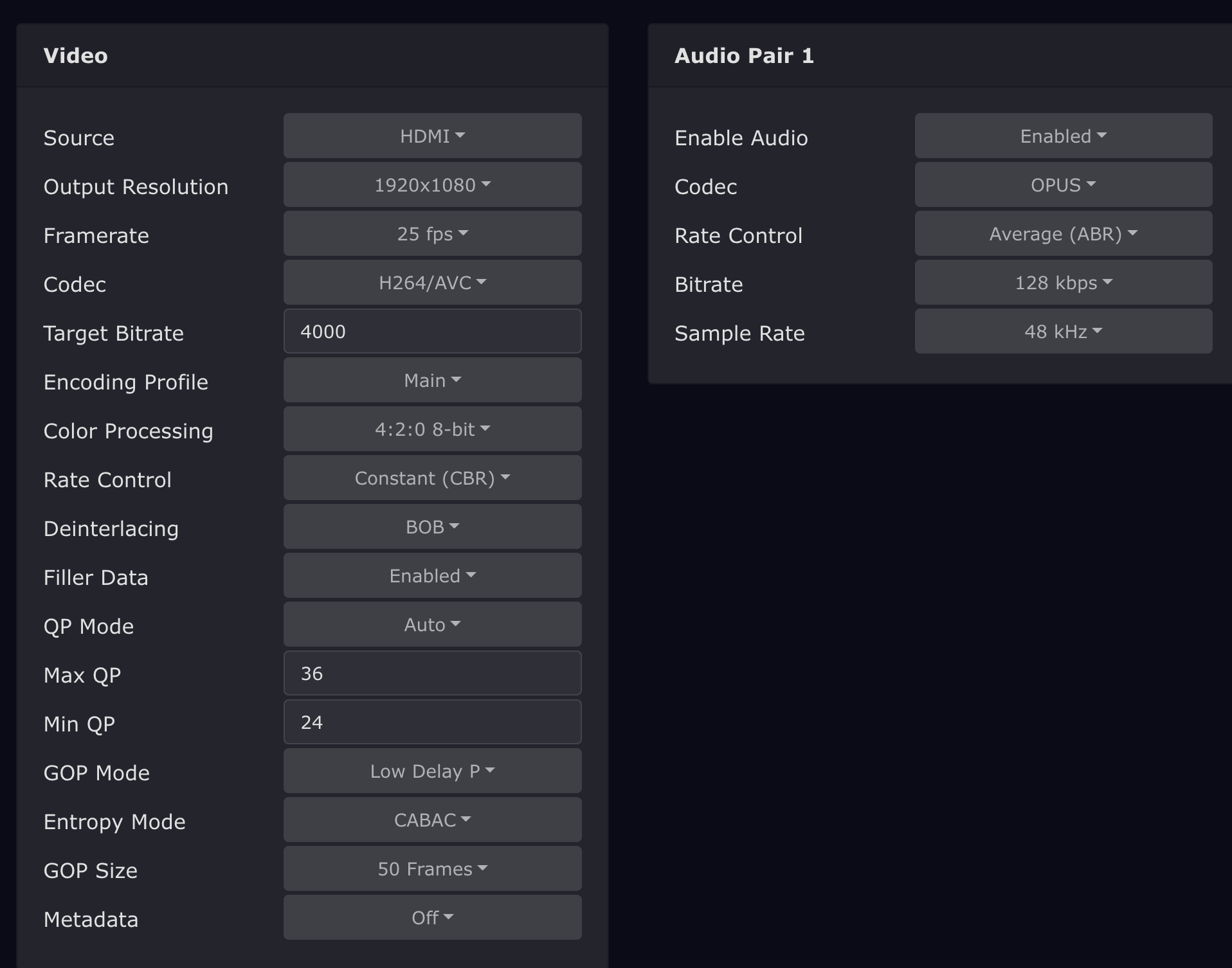Image resolution: width=1232 pixels, height=968 pixels.
Task: Toggle the Enable Audio dropdown
Action: click(x=1063, y=136)
